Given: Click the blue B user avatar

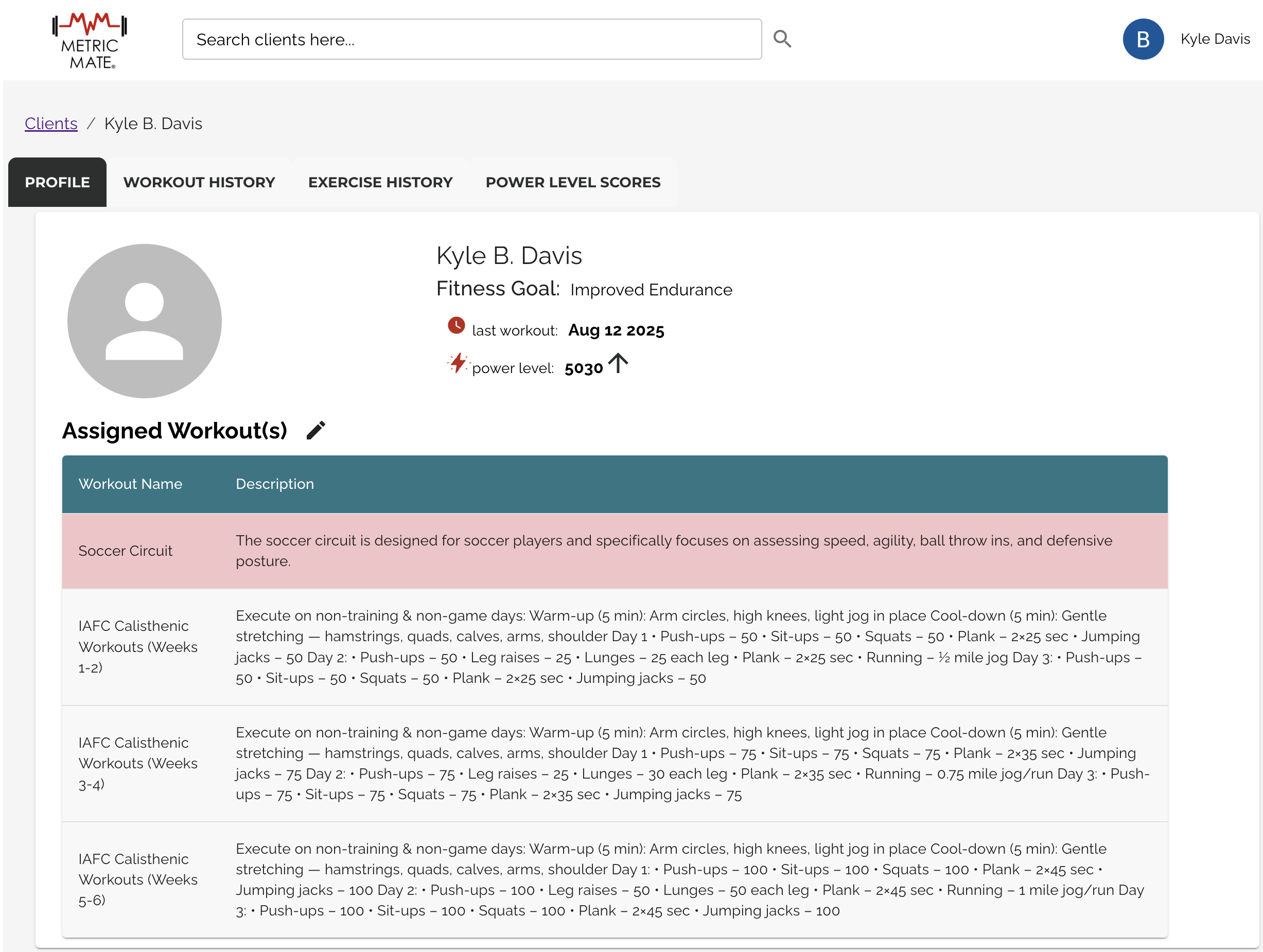Looking at the screenshot, I should [1143, 40].
